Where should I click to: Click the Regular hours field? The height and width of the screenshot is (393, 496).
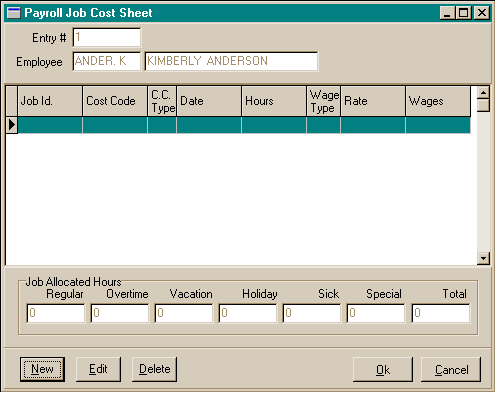(56, 313)
